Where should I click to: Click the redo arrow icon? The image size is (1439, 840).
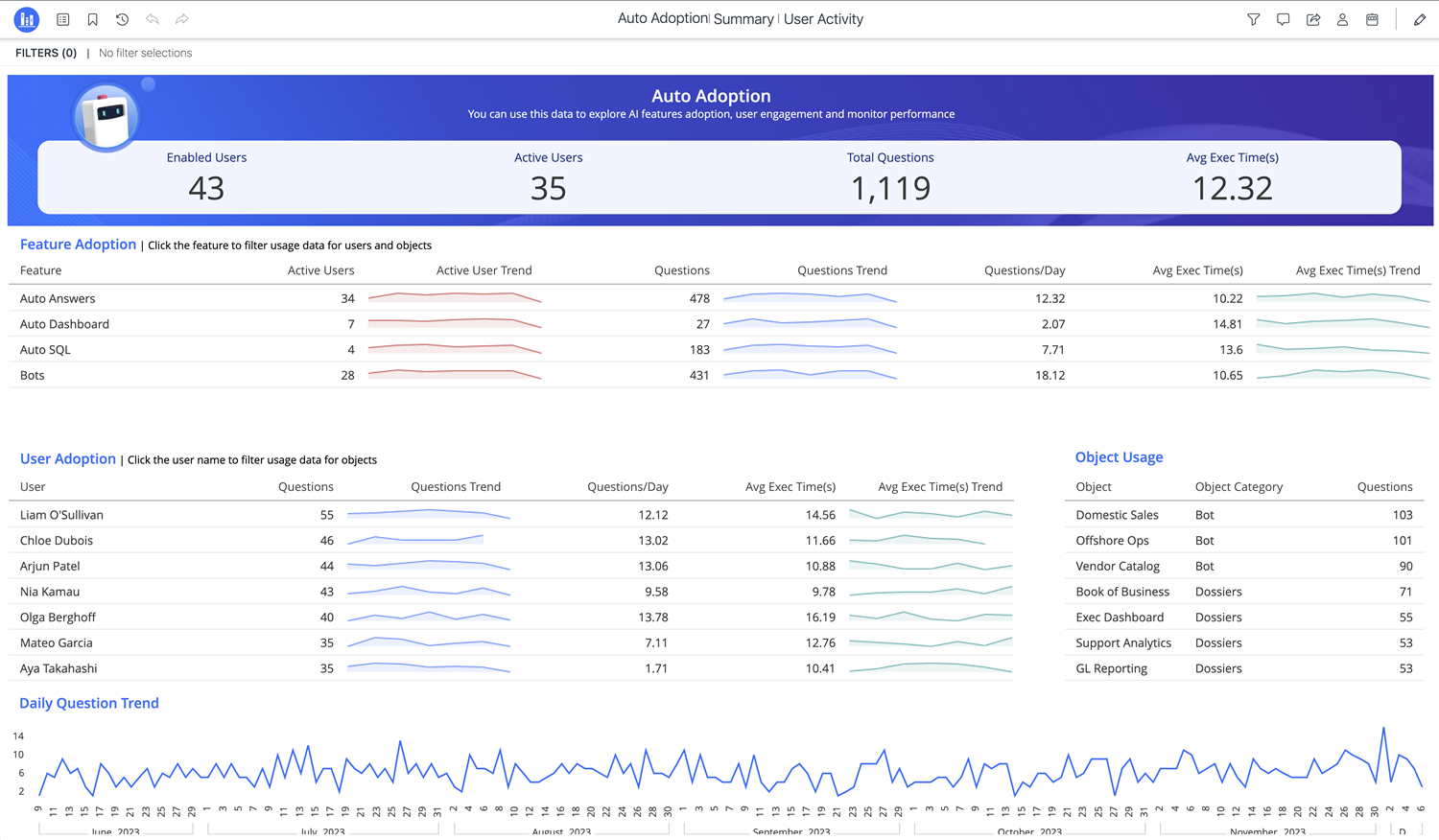(181, 19)
